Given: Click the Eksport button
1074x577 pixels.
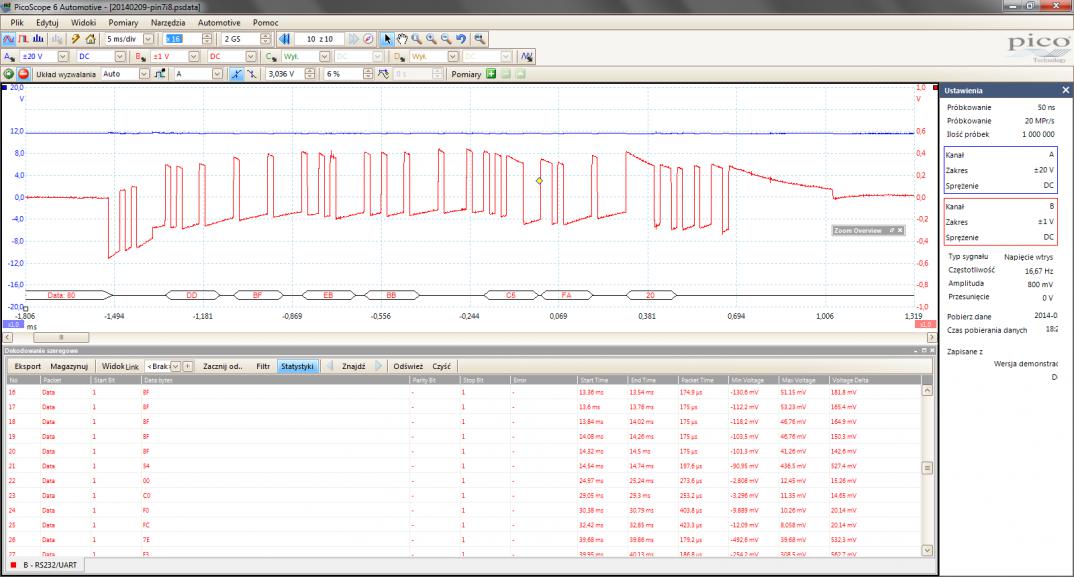Looking at the screenshot, I should (x=27, y=366).
